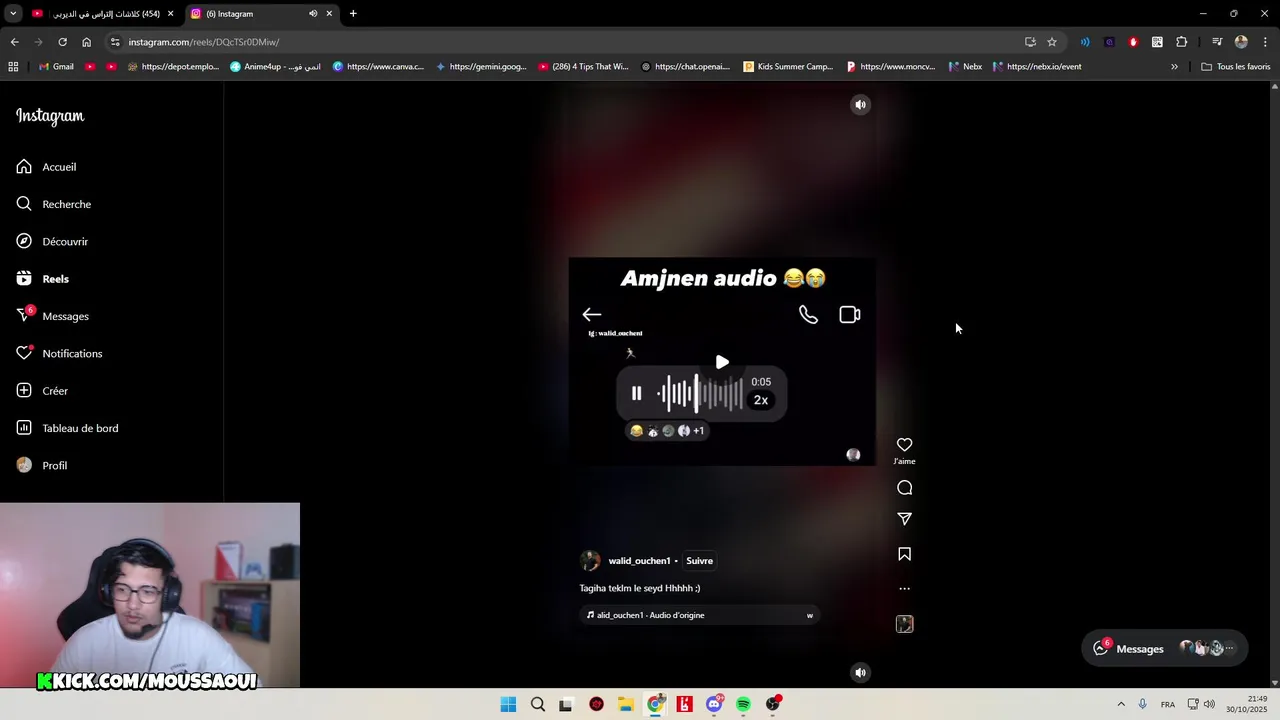Switch to the YouTube (454) tab
This screenshot has width=1280, height=720.
click(x=103, y=14)
